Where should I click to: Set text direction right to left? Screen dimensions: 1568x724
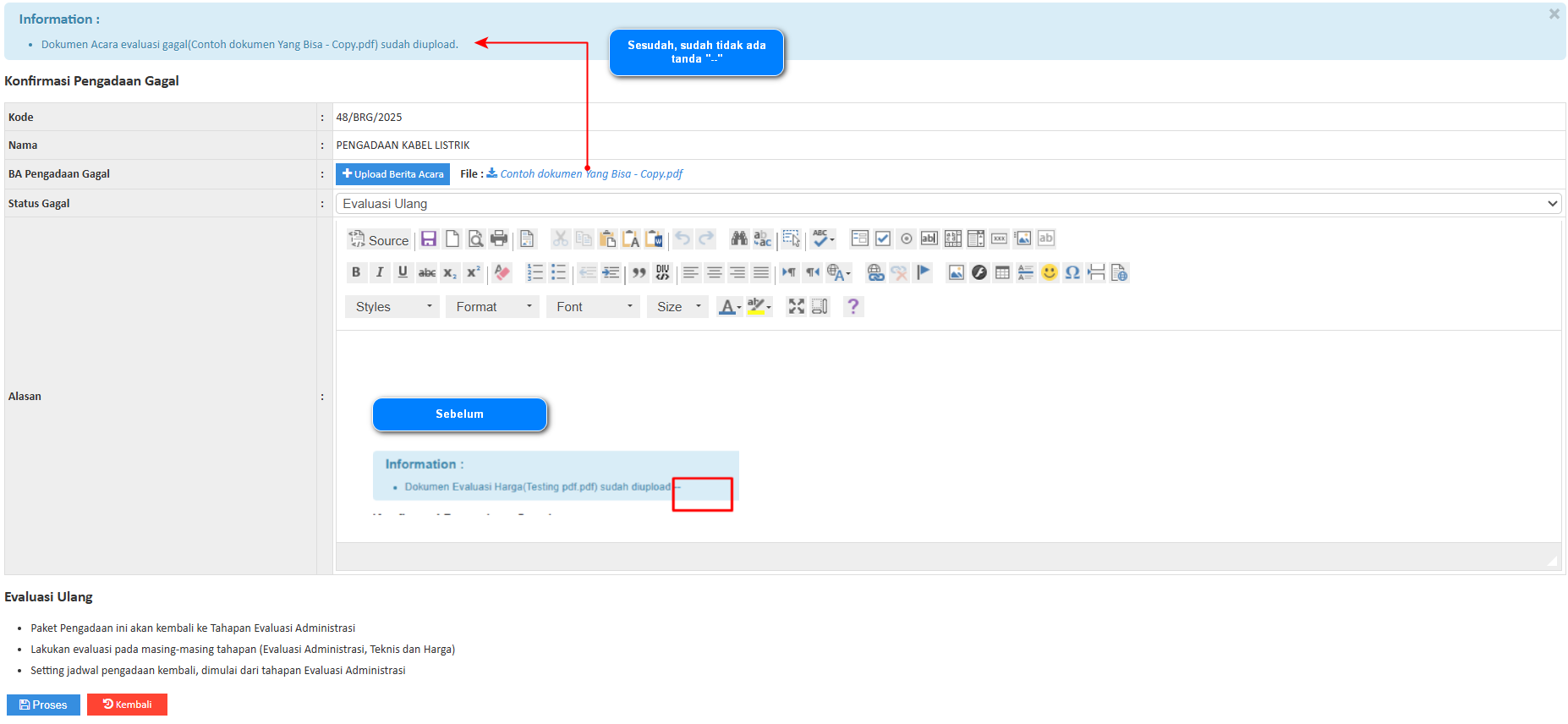[813, 272]
